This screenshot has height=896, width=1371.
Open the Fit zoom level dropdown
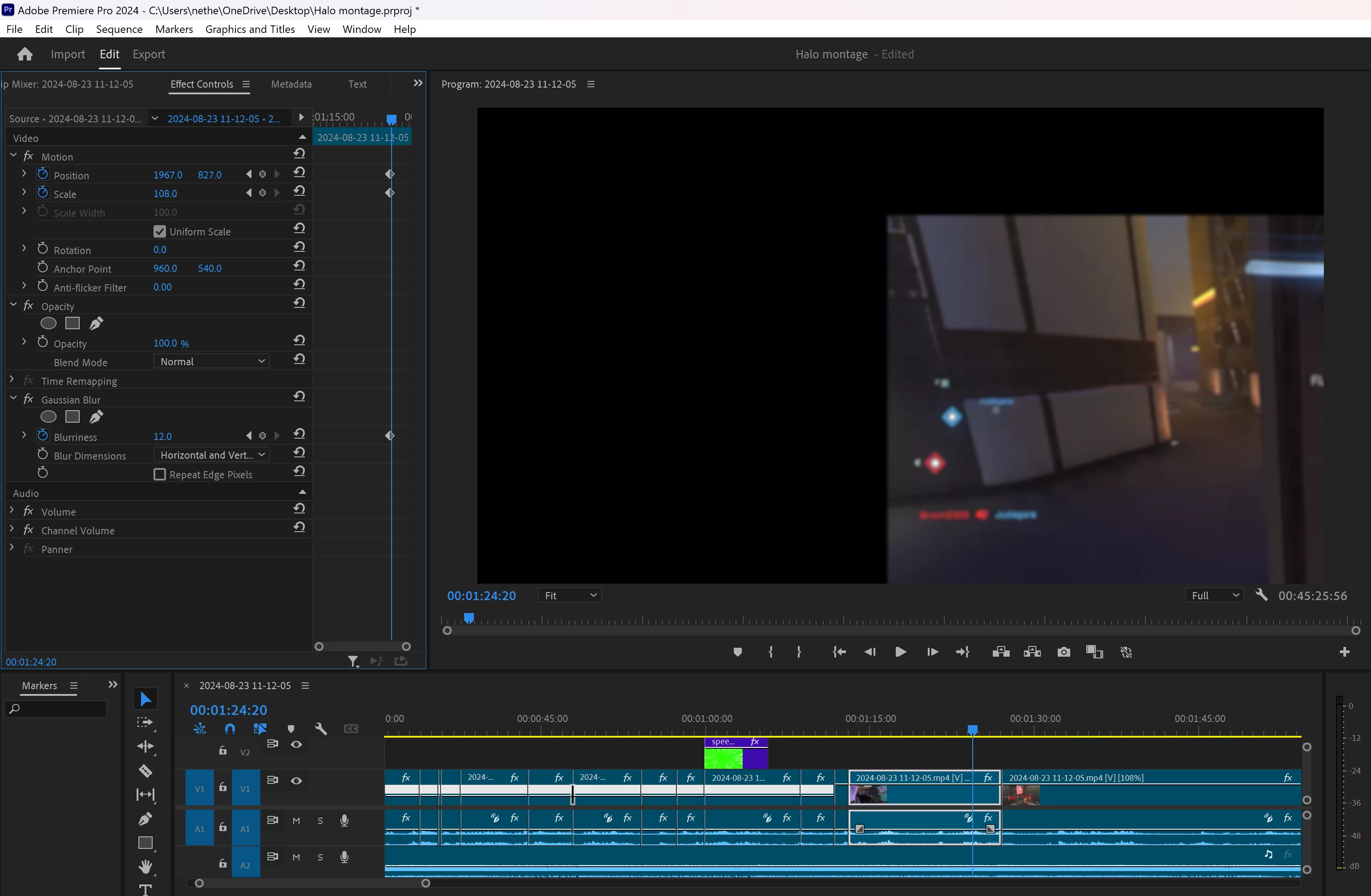coord(570,595)
